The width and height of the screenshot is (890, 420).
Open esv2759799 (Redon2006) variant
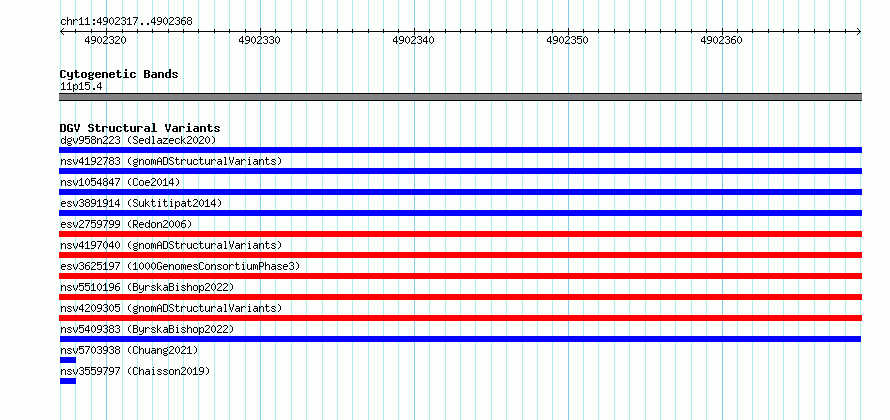(x=126, y=224)
